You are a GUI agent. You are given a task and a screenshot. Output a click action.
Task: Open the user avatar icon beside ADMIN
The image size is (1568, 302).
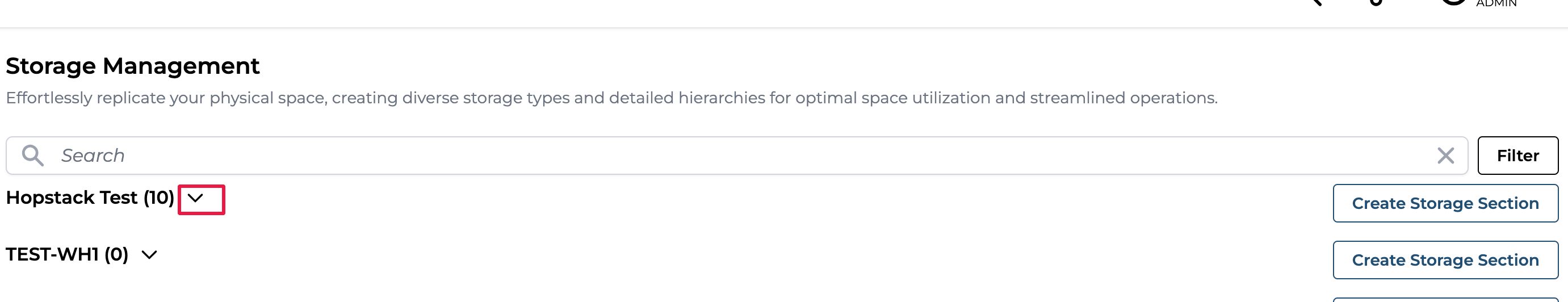click(x=1453, y=2)
